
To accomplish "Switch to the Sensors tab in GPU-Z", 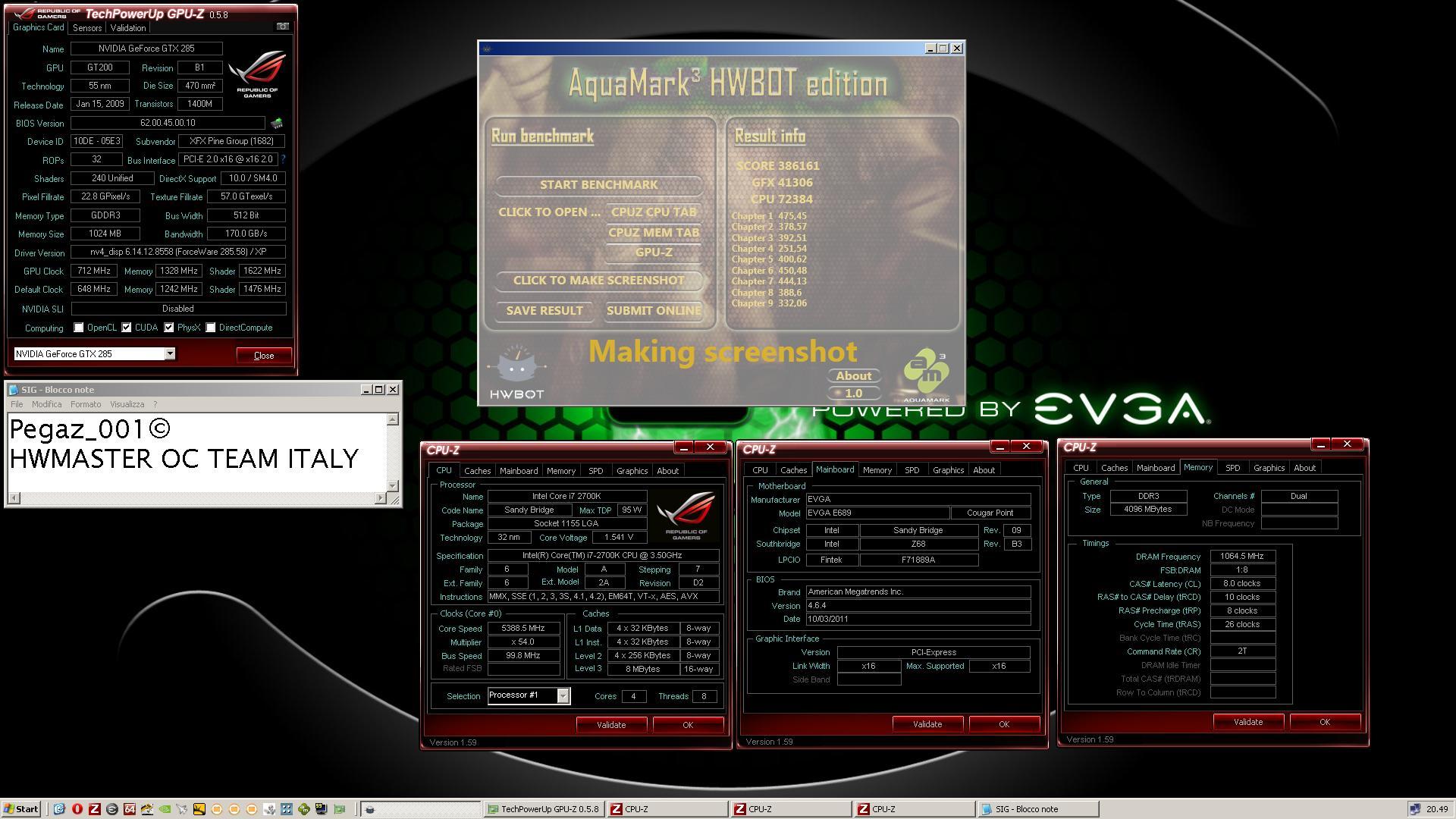I will [87, 28].
